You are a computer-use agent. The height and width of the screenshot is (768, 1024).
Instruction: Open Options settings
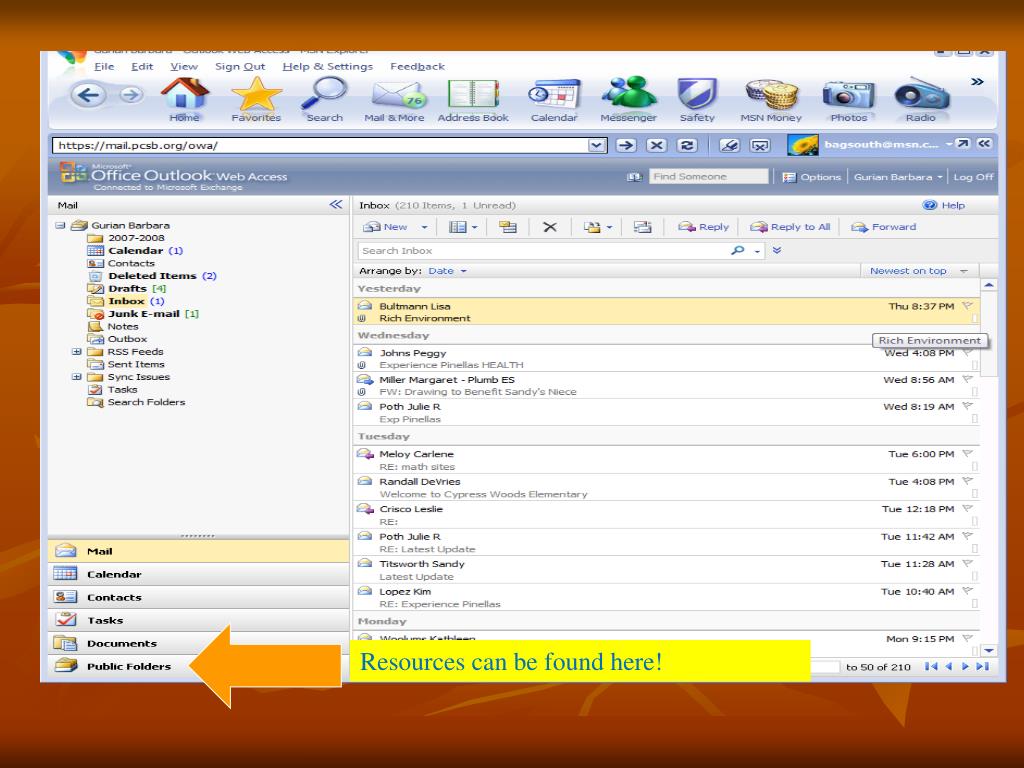coord(812,177)
